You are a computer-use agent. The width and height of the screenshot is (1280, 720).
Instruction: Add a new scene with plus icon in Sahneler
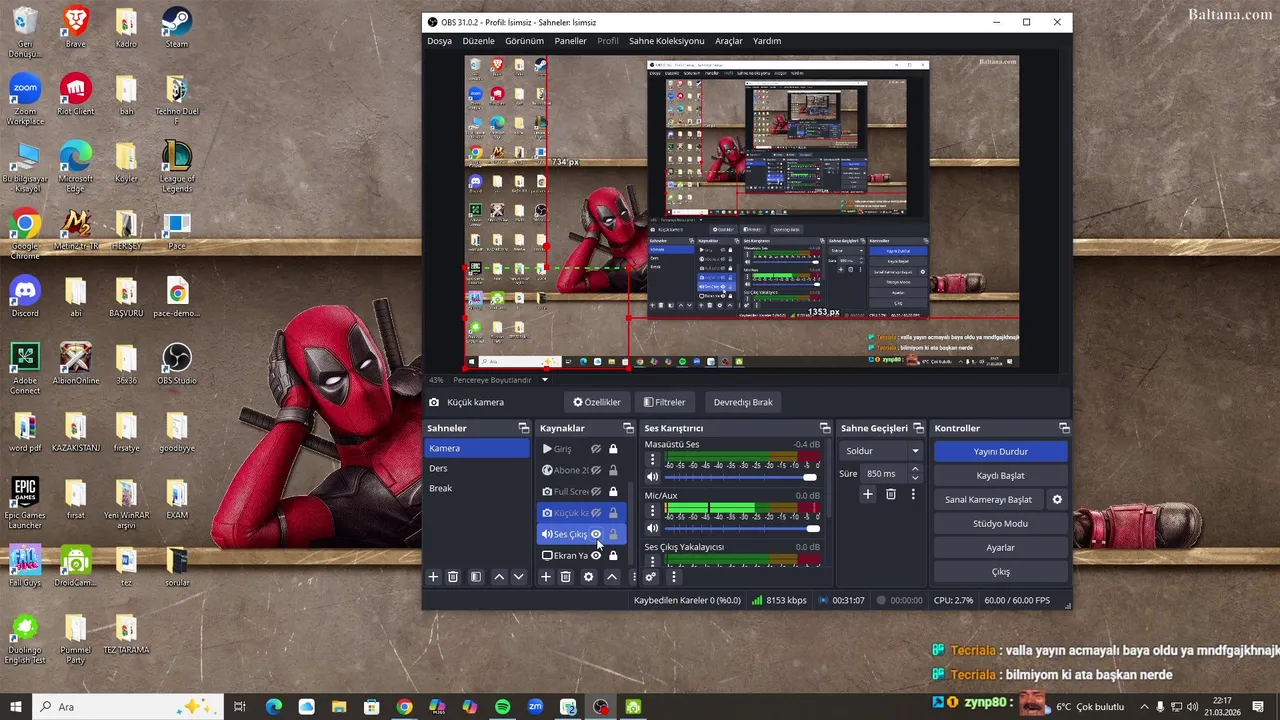tap(433, 577)
